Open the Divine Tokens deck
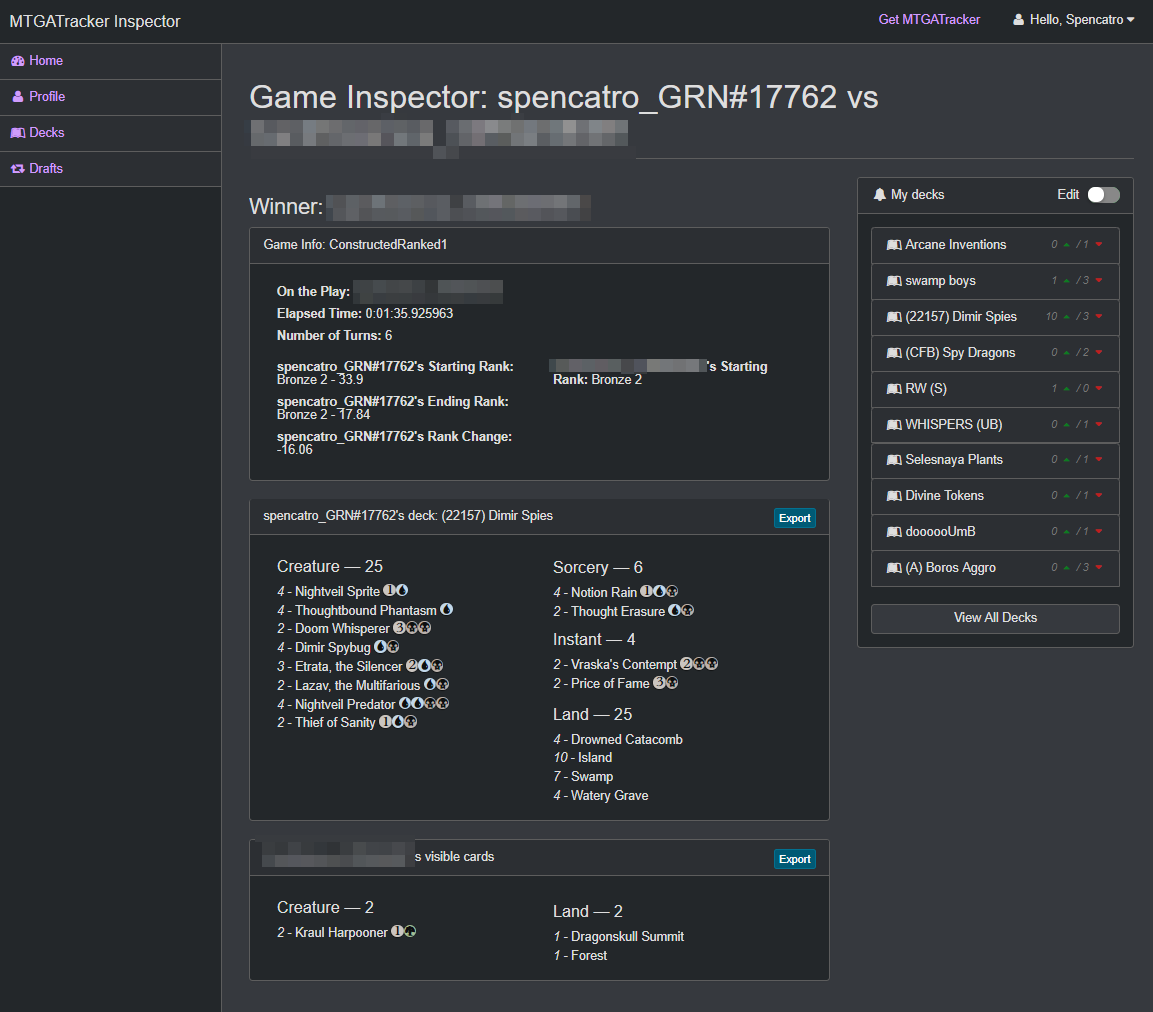This screenshot has height=1012, width=1153. click(995, 496)
